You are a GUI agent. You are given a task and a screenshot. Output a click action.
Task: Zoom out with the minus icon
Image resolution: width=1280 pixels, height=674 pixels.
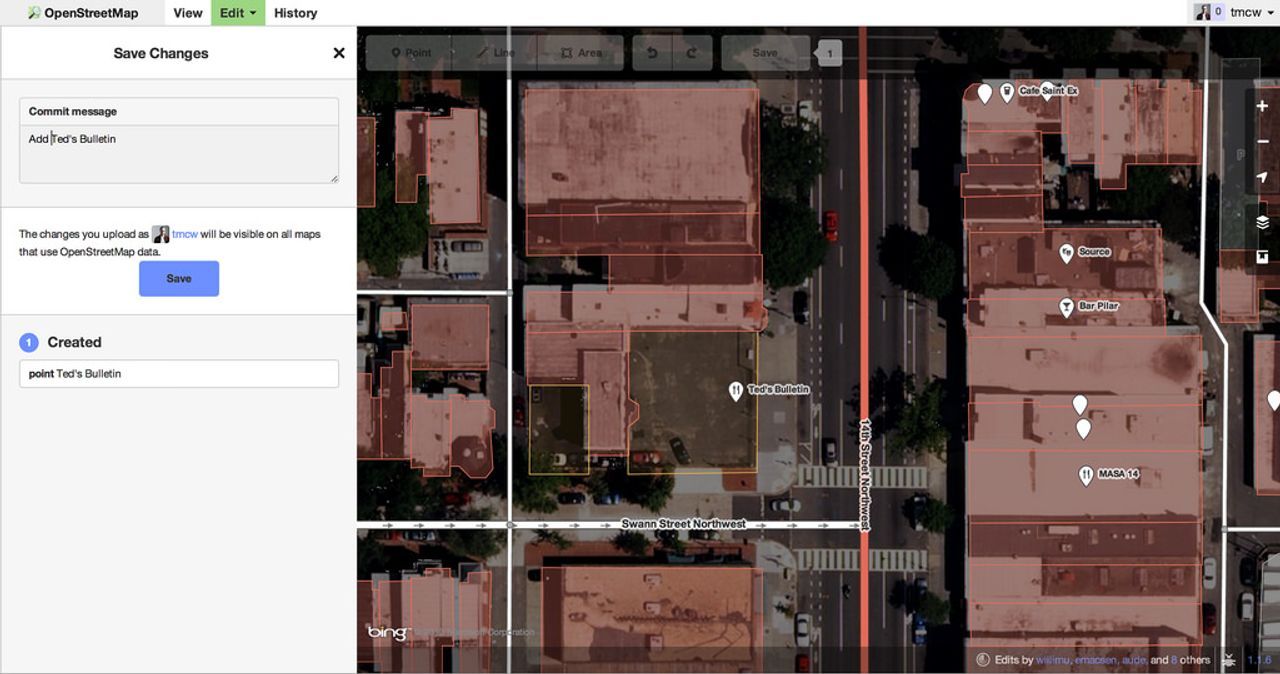(1262, 142)
